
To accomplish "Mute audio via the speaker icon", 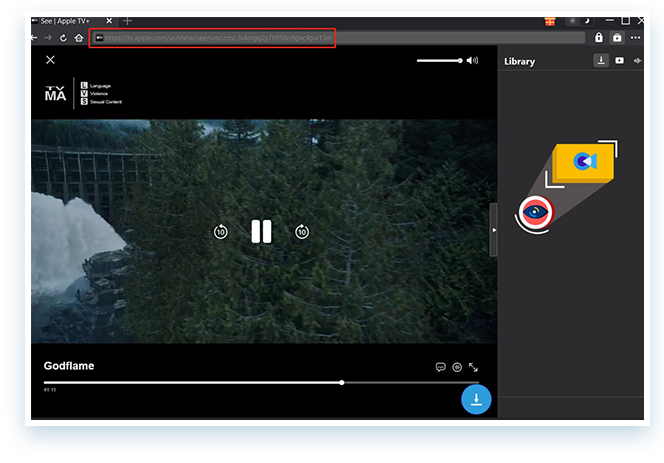I will (x=472, y=61).
